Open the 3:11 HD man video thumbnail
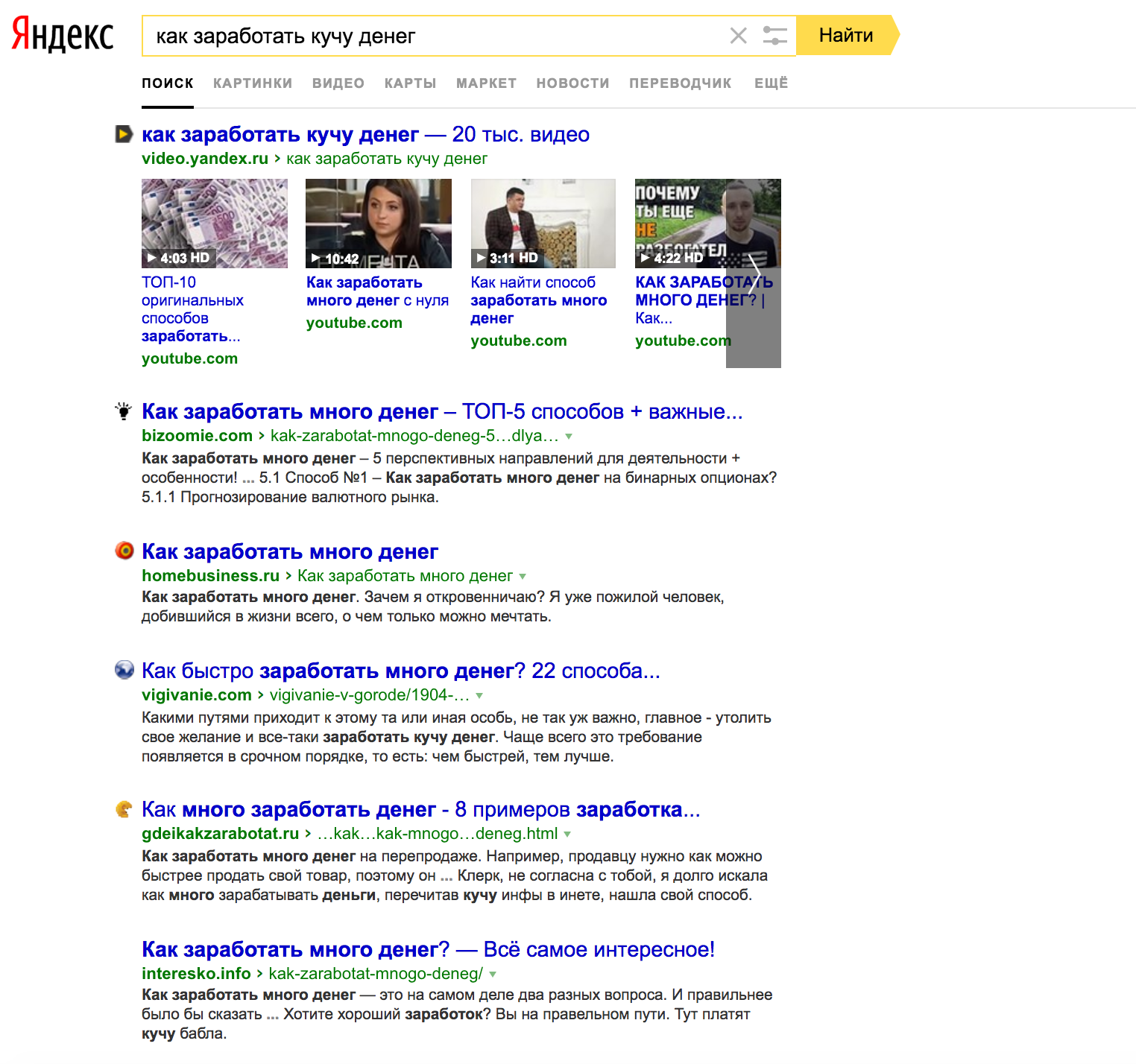The image size is (1136, 1064). click(543, 224)
